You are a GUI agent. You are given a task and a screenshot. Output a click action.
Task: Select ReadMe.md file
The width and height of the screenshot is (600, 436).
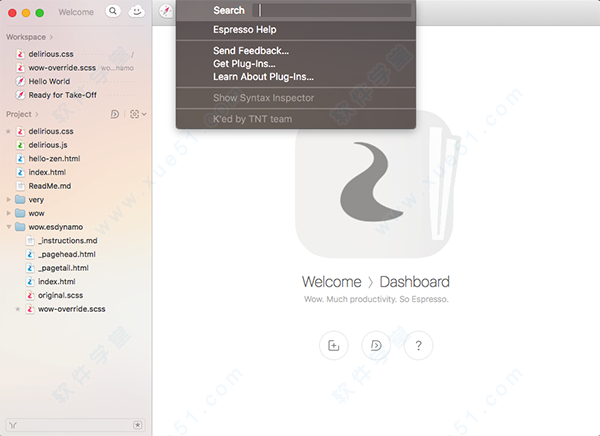(50, 186)
